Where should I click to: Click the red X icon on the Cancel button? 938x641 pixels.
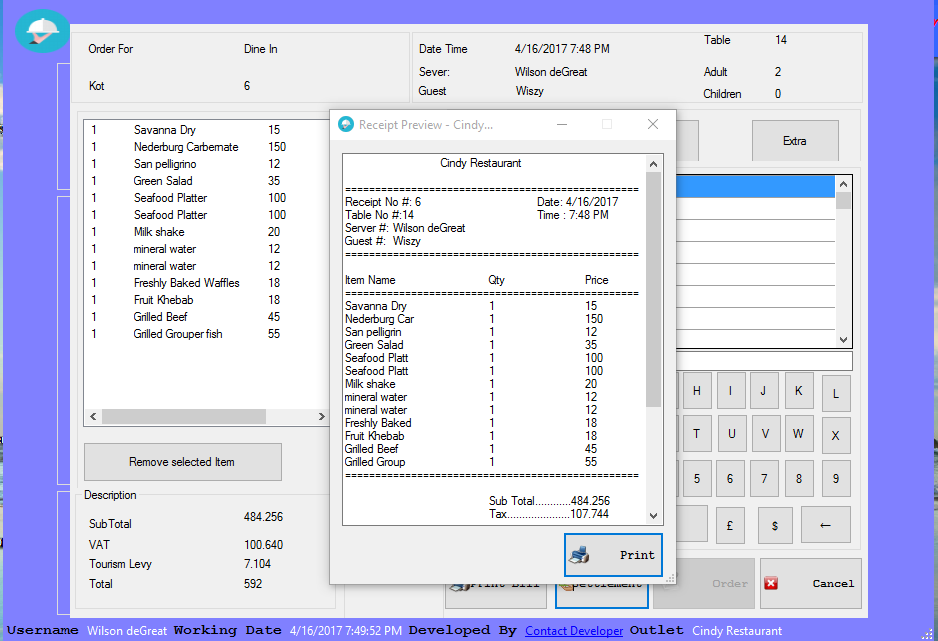click(770, 583)
